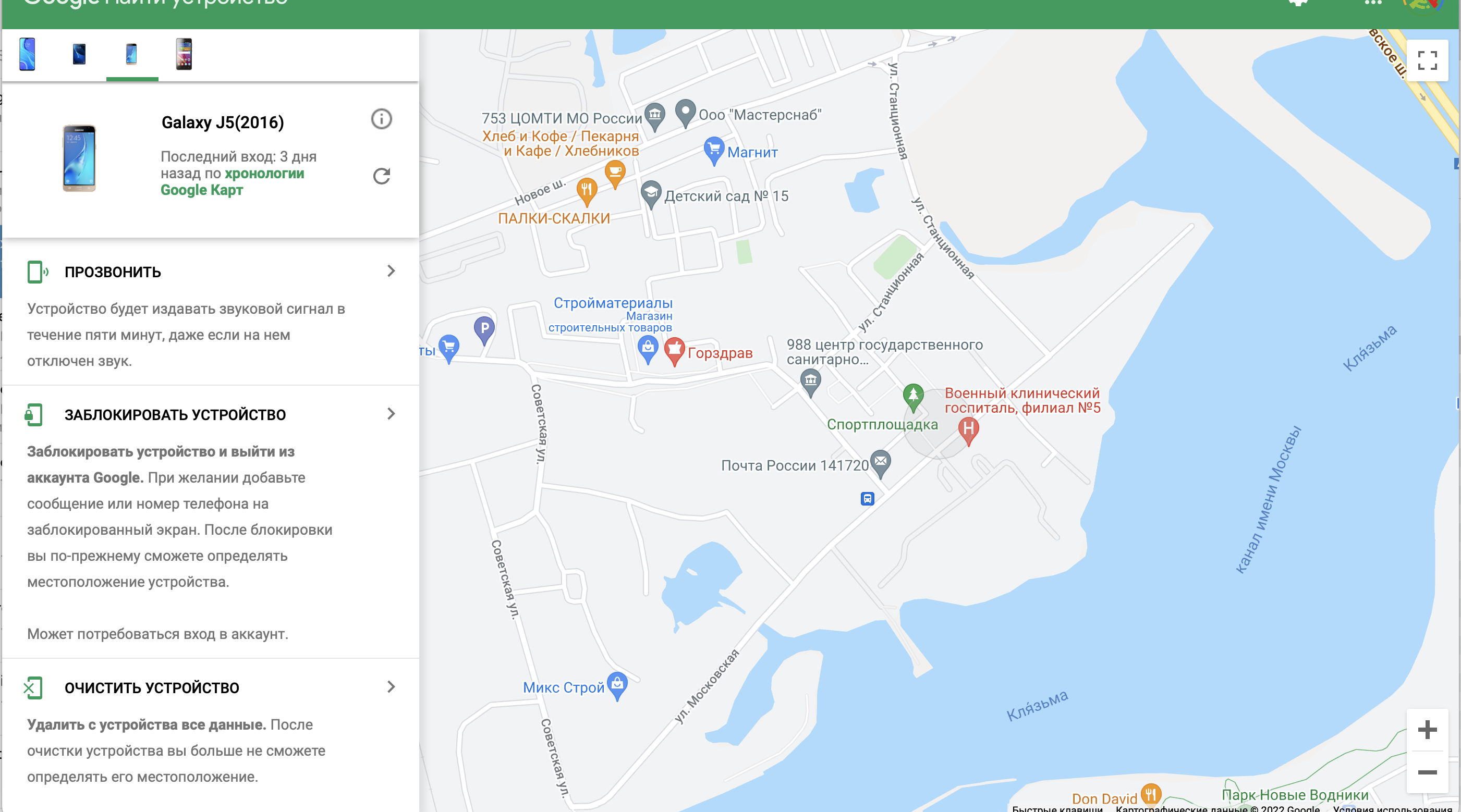
Task: Switch to the first device tab
Action: pos(27,54)
